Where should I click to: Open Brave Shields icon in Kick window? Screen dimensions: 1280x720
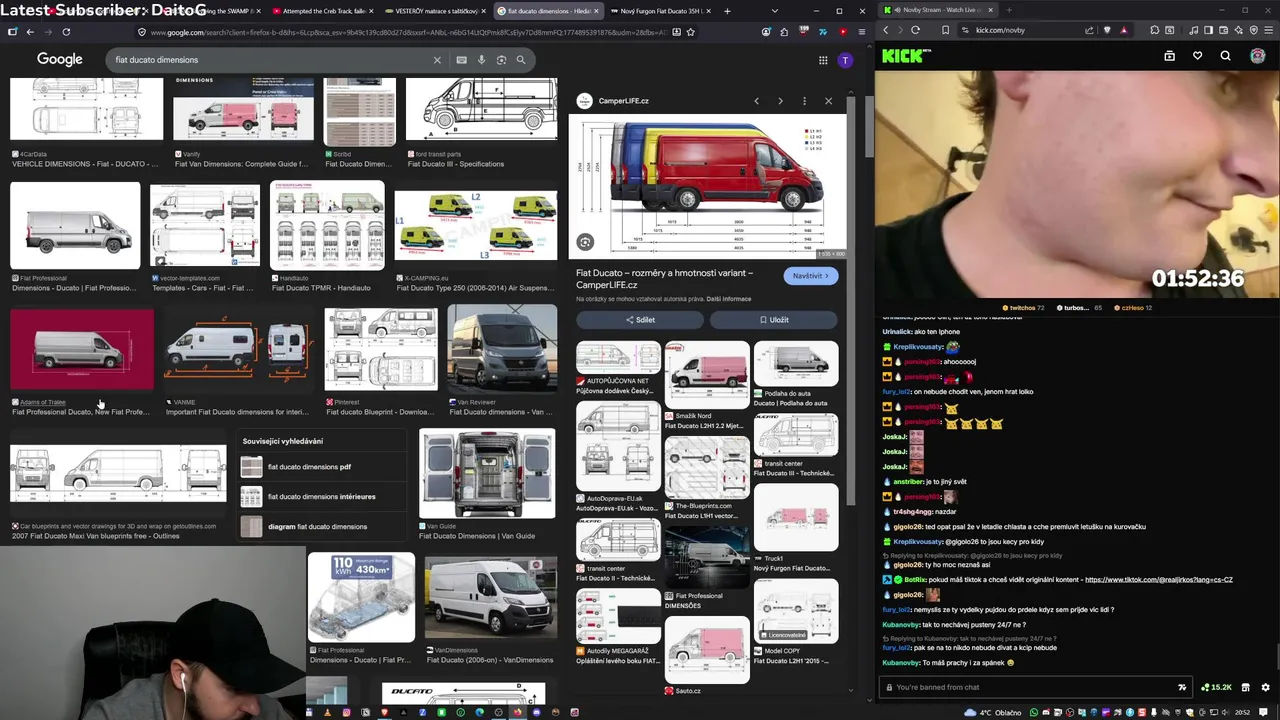coord(1107,30)
